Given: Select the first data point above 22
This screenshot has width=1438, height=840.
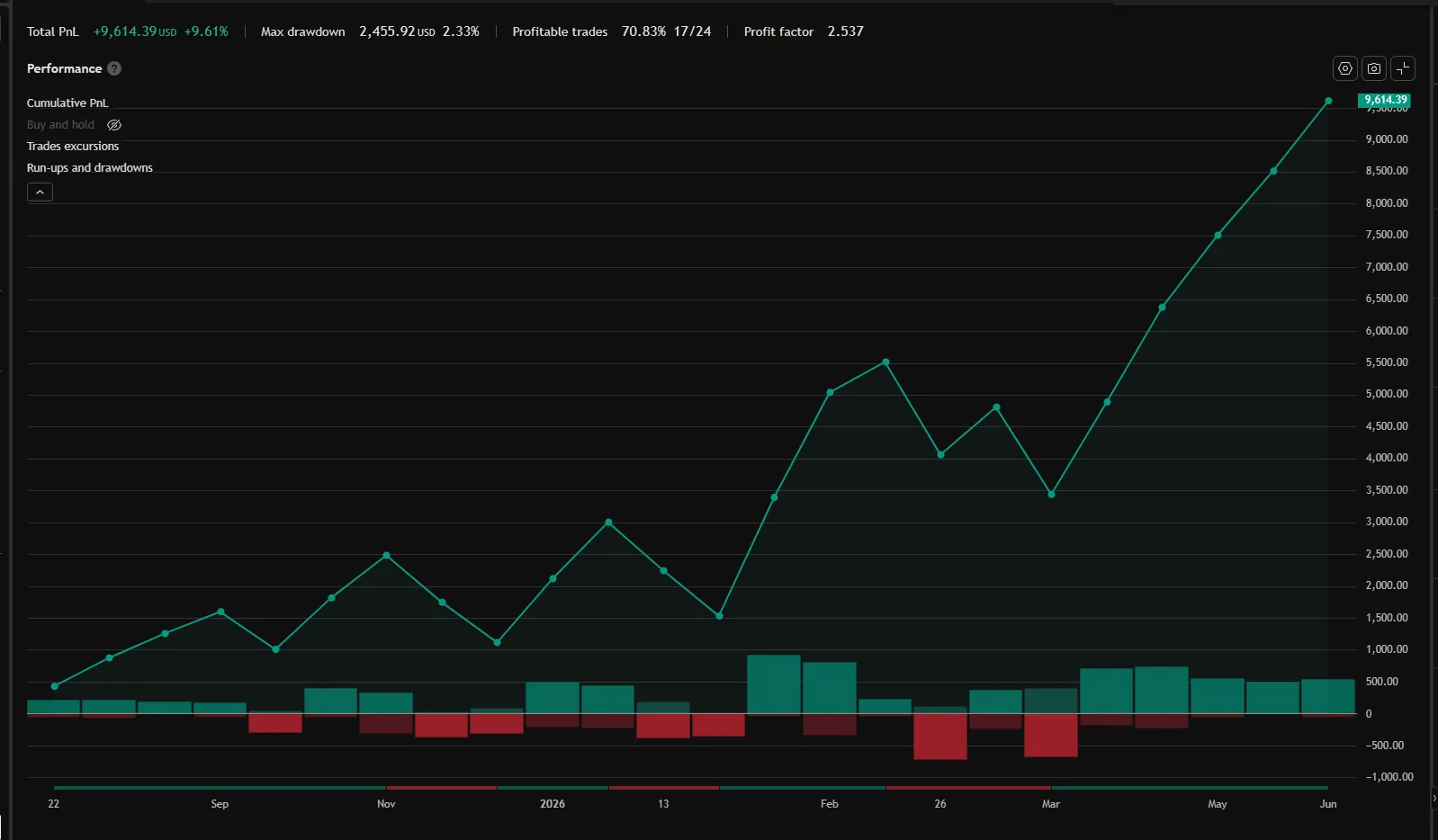Looking at the screenshot, I should (x=55, y=686).
